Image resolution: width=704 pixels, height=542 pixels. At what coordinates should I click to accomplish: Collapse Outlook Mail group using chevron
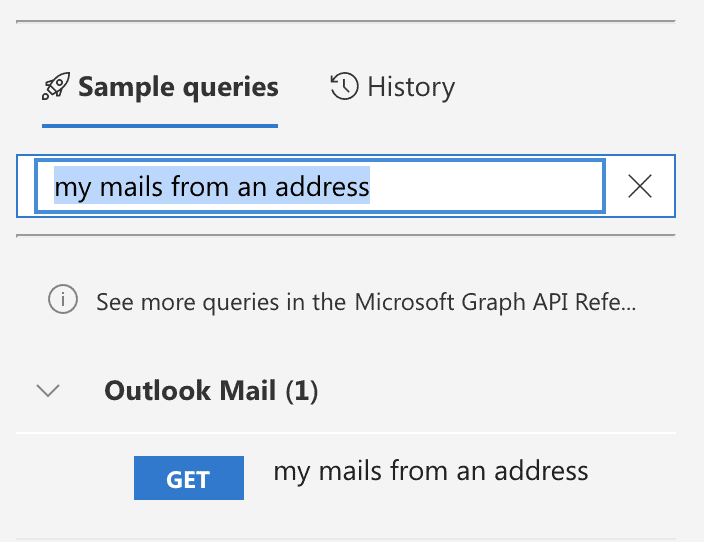[48, 390]
